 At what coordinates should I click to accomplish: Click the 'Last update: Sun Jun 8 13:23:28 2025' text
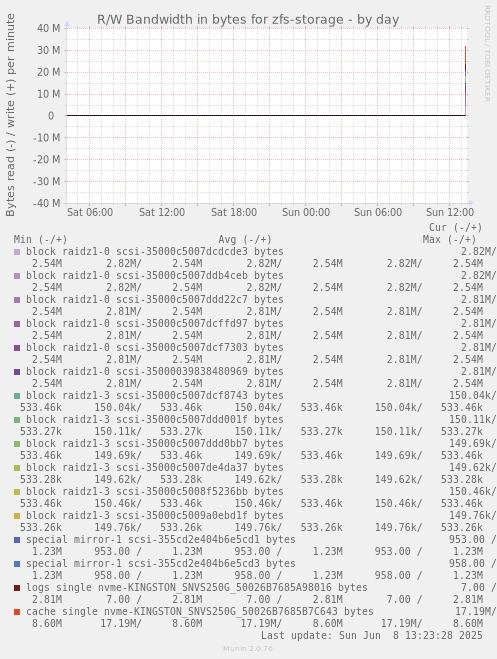372,635
